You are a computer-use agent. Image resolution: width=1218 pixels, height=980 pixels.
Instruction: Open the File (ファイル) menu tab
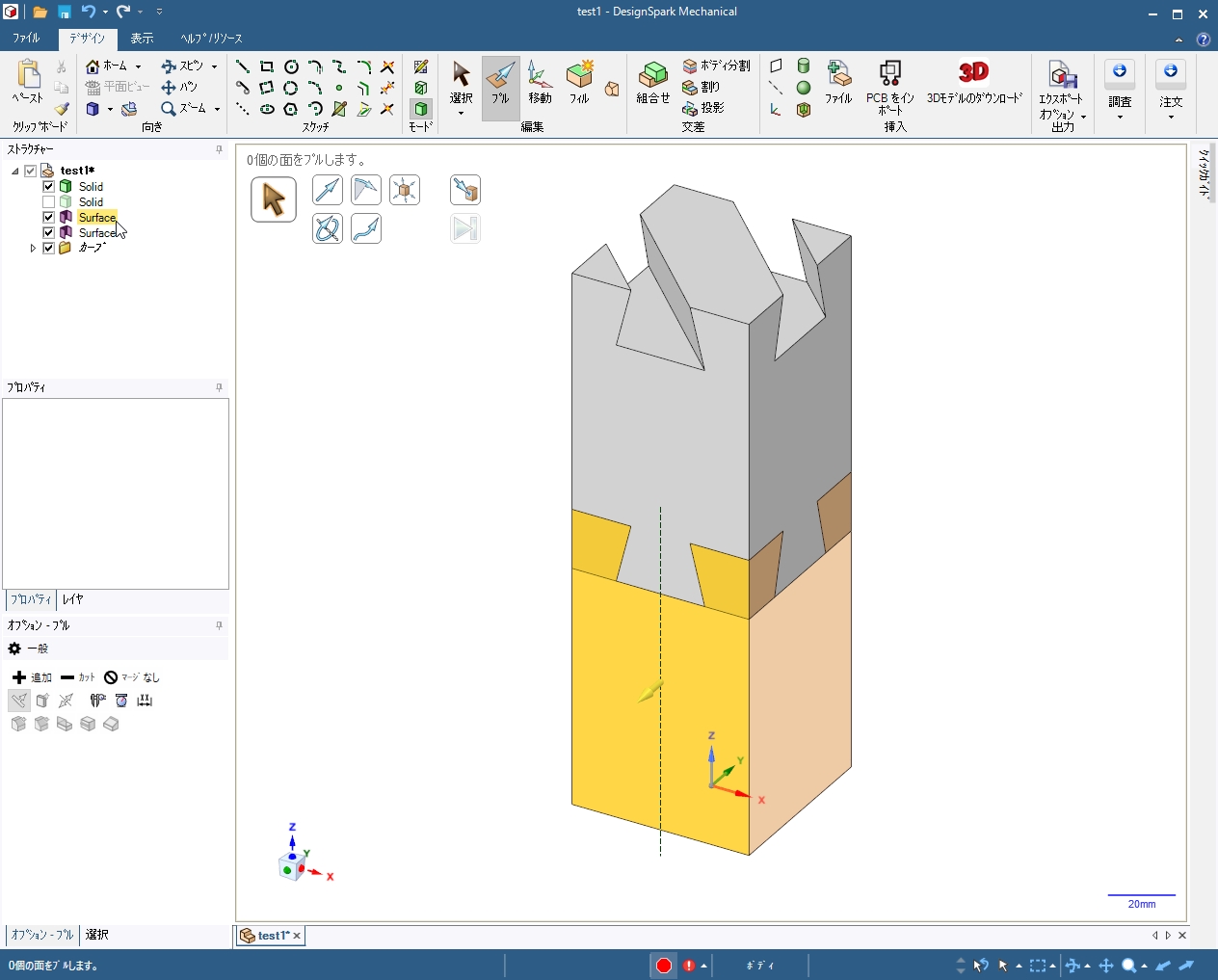click(x=26, y=39)
